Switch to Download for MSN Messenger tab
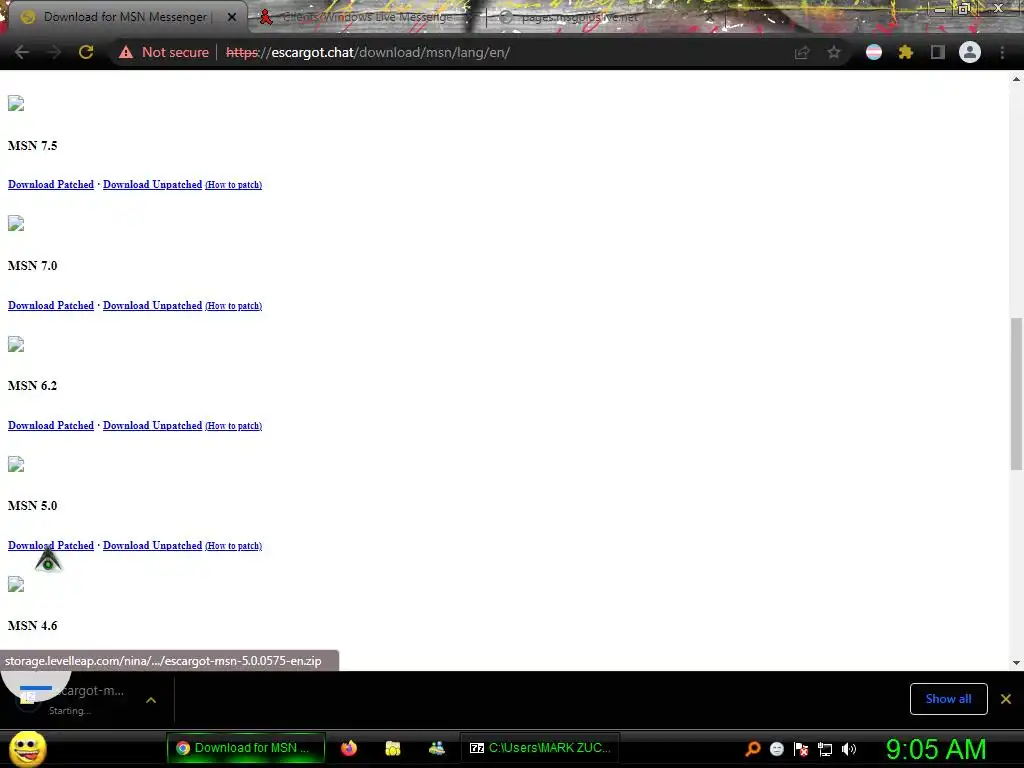This screenshot has height=768, width=1024. pos(125,17)
